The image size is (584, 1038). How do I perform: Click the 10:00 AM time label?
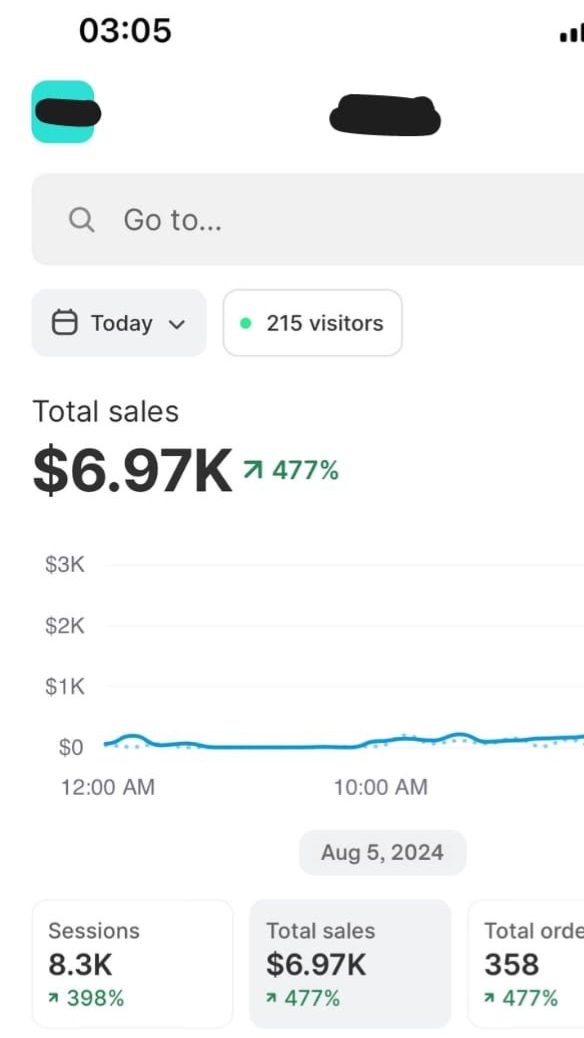pyautogui.click(x=381, y=787)
